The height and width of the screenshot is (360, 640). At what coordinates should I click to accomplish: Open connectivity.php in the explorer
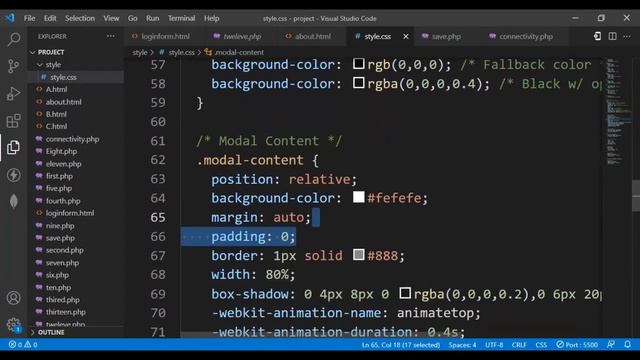[72, 139]
